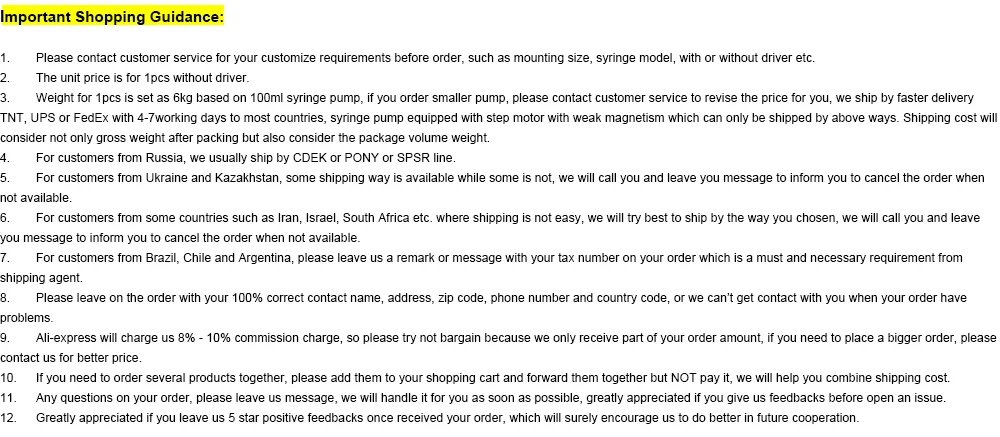
Task: Click the contact us for better price line
Action: point(71,358)
